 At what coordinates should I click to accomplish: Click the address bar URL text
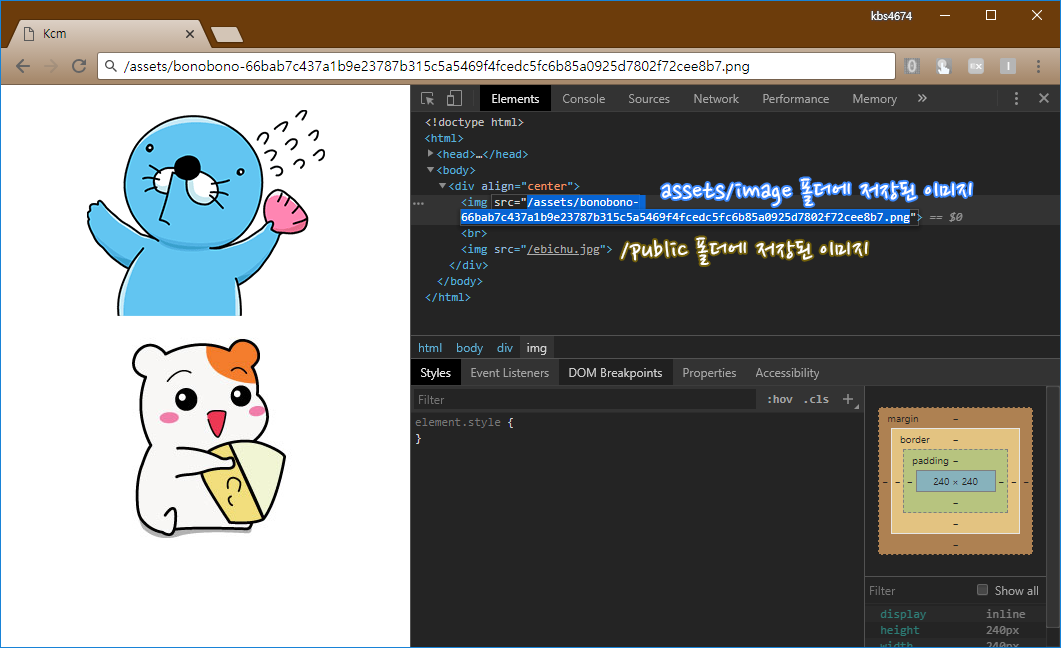pyautogui.click(x=436, y=66)
